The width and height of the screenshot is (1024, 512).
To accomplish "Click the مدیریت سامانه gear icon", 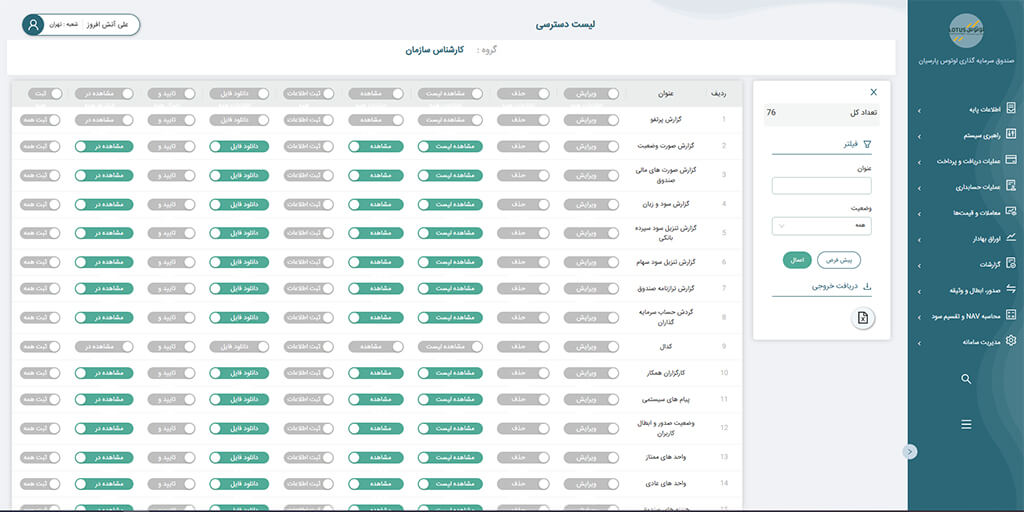I will (1011, 341).
